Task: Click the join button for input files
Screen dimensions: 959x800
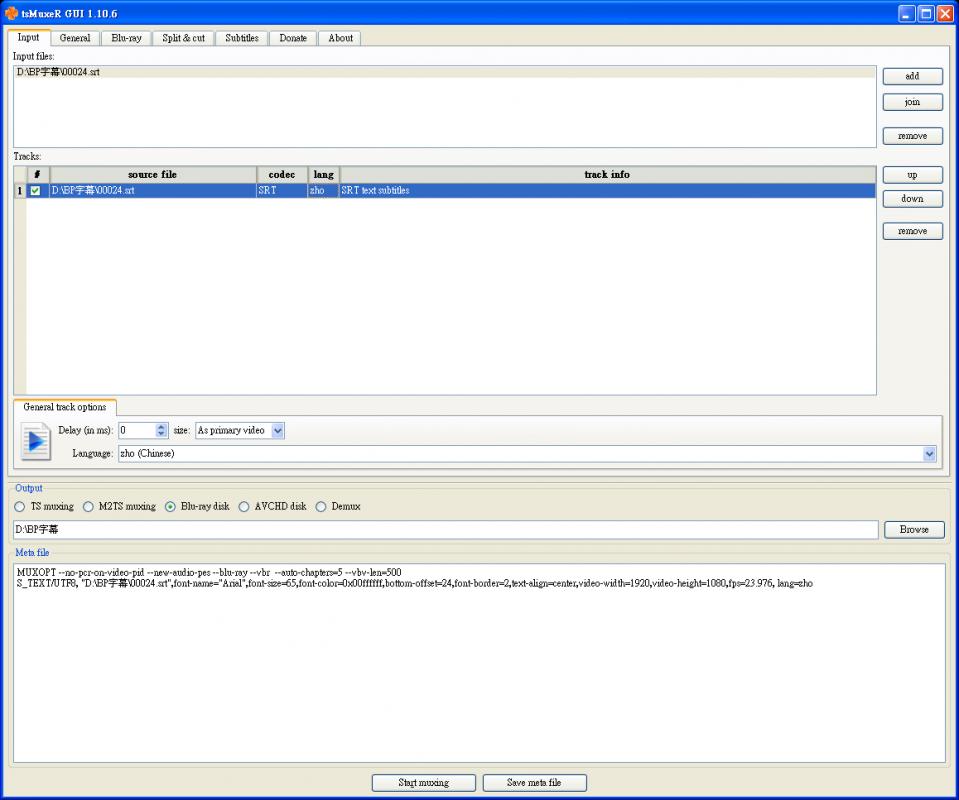Action: (912, 101)
